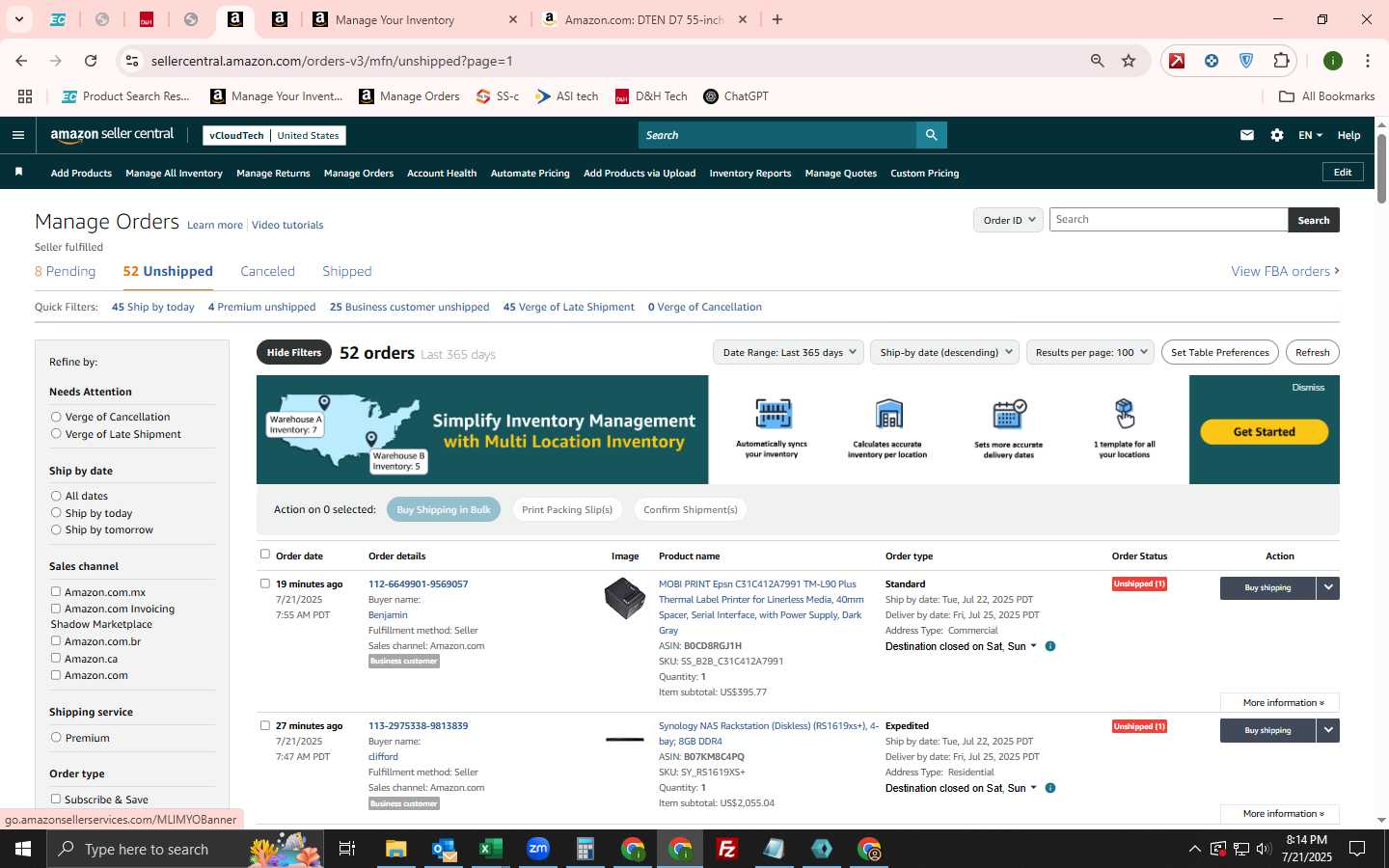This screenshot has width=1389, height=868.
Task: Select Ship by today radio option
Action: click(x=56, y=512)
